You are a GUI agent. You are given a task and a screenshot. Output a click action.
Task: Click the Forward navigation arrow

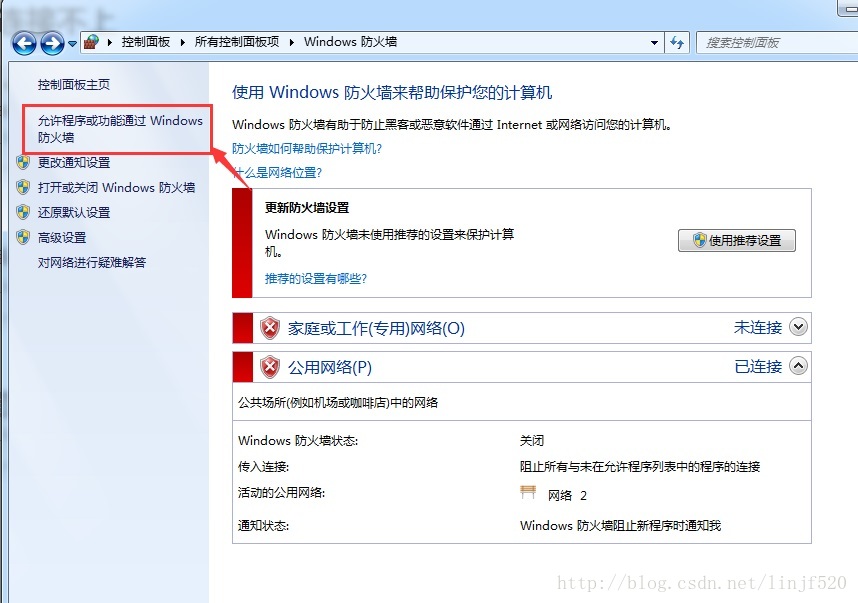pos(53,43)
